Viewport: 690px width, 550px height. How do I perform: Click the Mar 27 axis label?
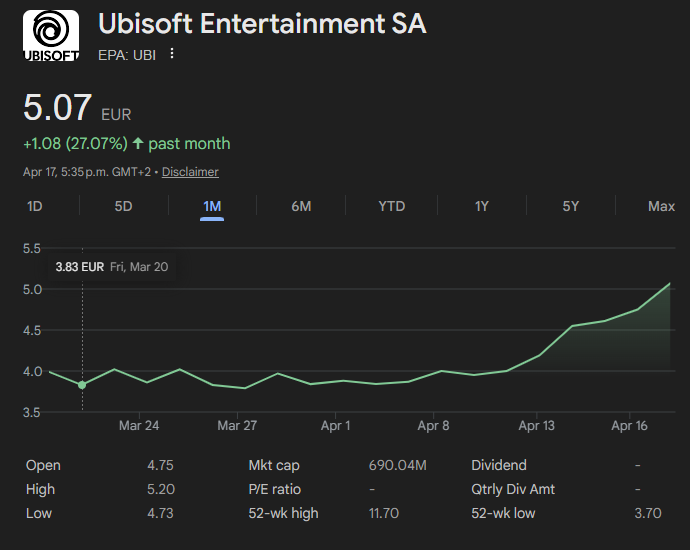[237, 425]
